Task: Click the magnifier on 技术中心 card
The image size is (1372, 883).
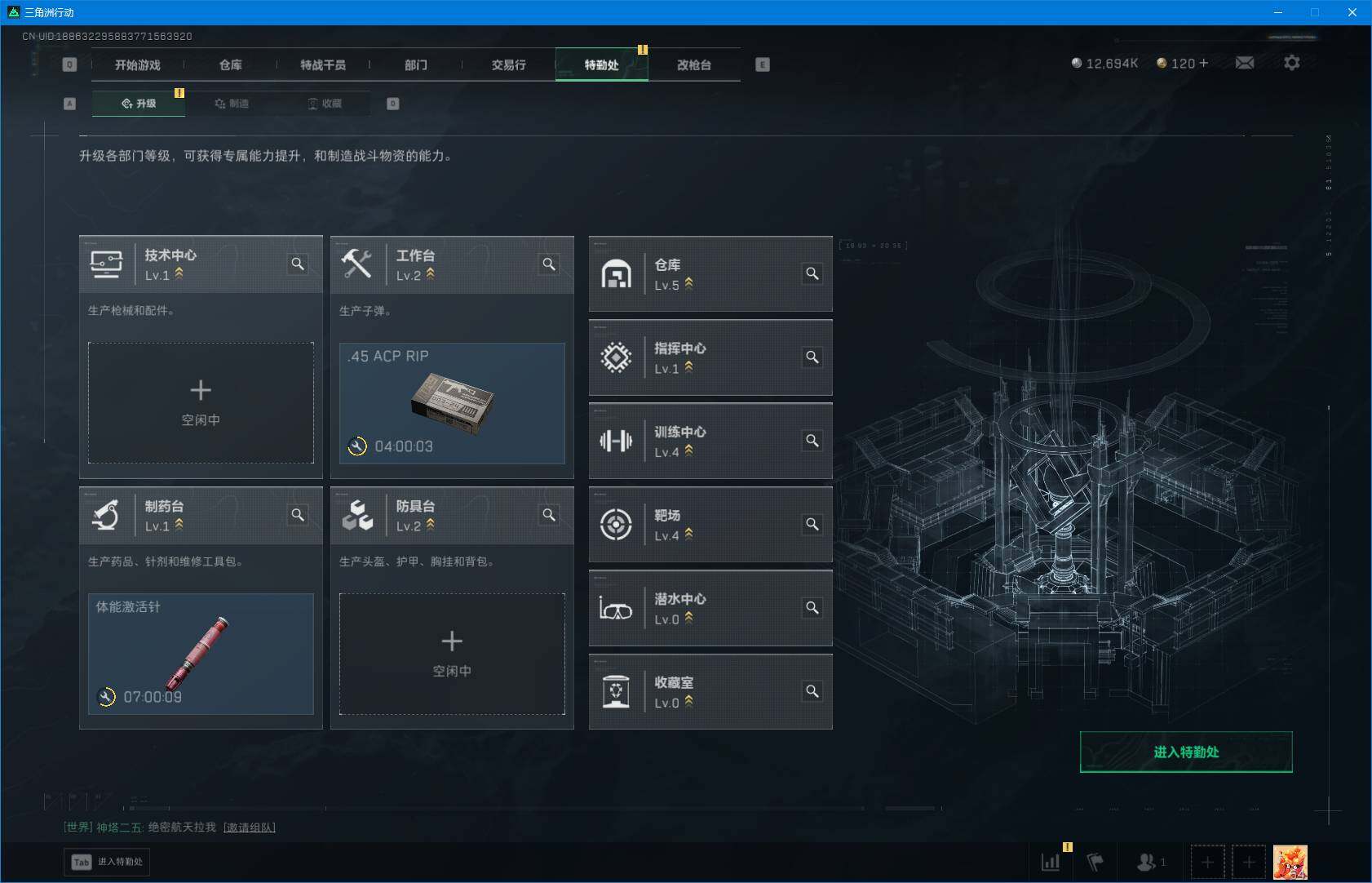Action: point(298,264)
